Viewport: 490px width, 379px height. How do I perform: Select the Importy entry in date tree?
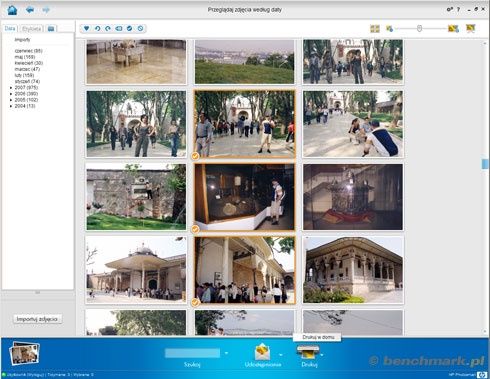coord(22,40)
